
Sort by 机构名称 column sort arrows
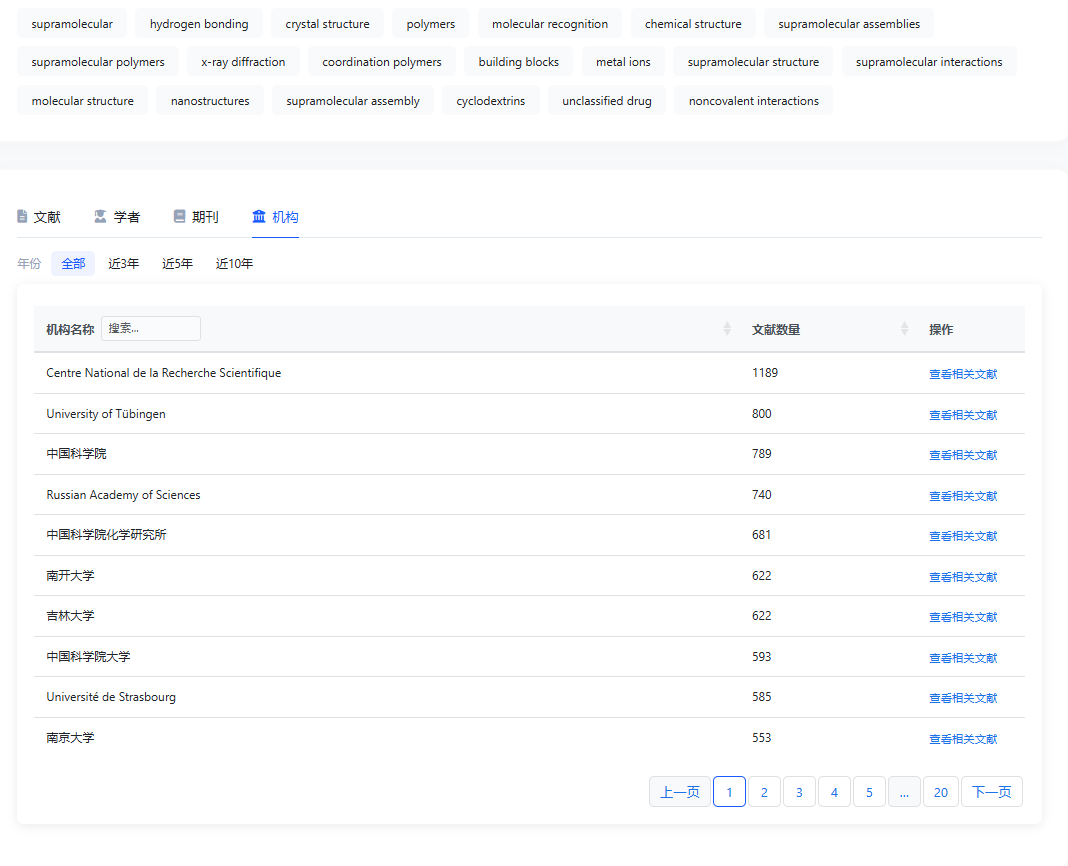[x=727, y=329]
